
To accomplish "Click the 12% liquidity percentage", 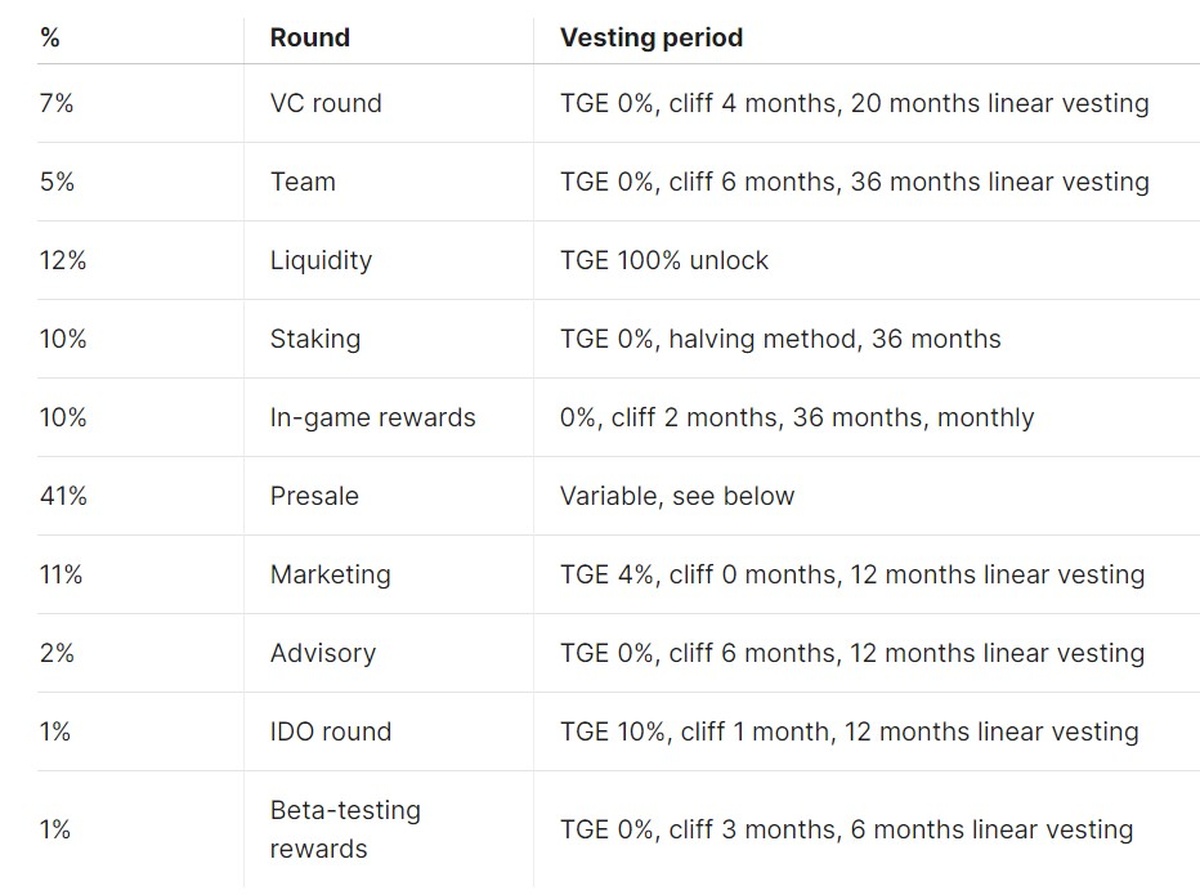I will 63,260.
